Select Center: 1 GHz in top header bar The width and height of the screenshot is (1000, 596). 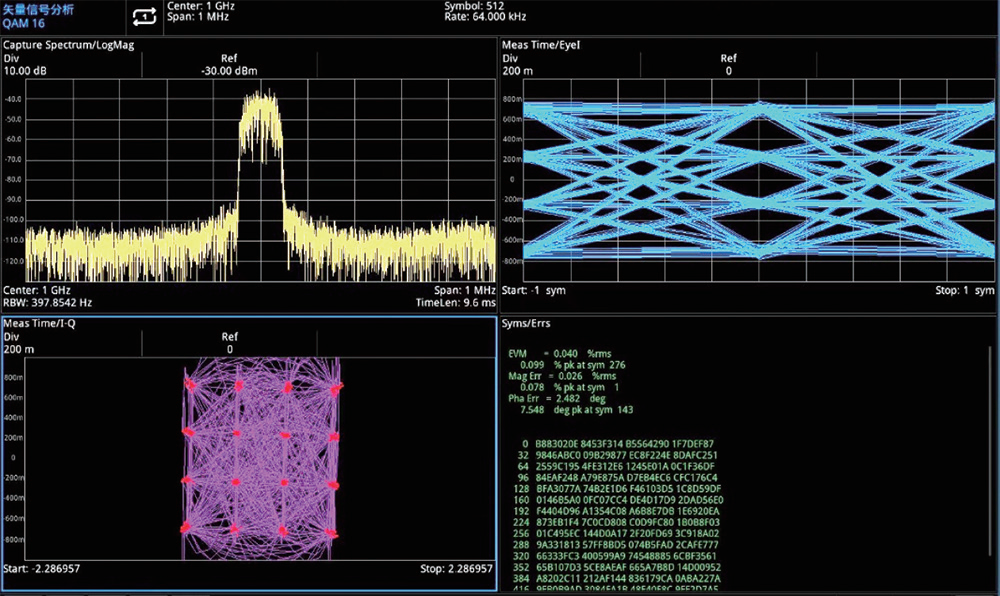(x=200, y=6)
